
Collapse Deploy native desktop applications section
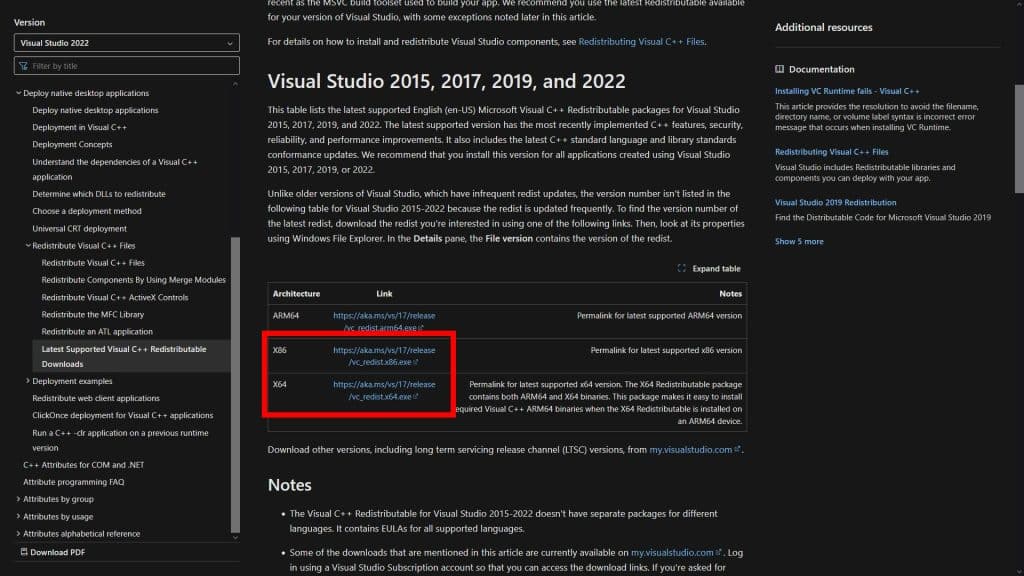coord(18,93)
